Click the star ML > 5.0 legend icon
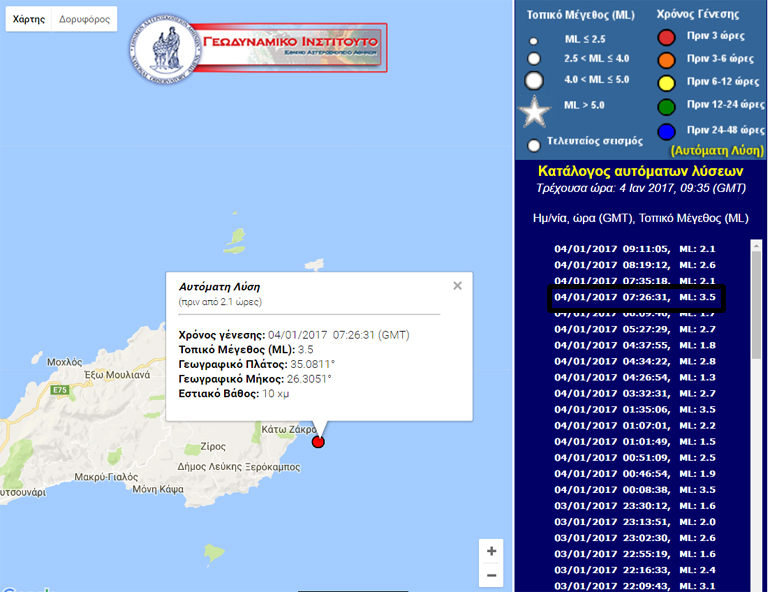 pos(538,111)
